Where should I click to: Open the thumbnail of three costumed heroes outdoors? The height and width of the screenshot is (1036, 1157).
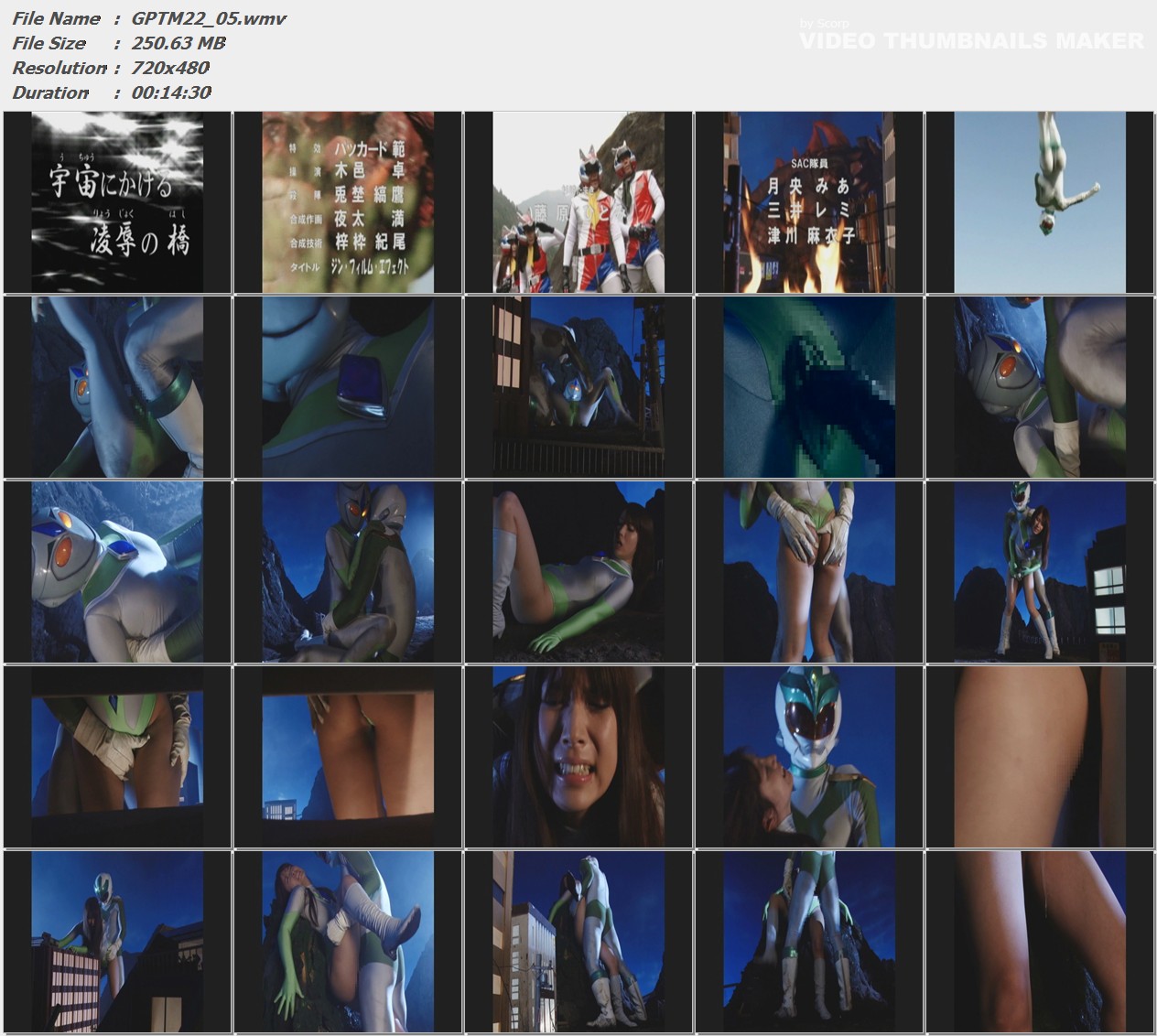pos(578,202)
